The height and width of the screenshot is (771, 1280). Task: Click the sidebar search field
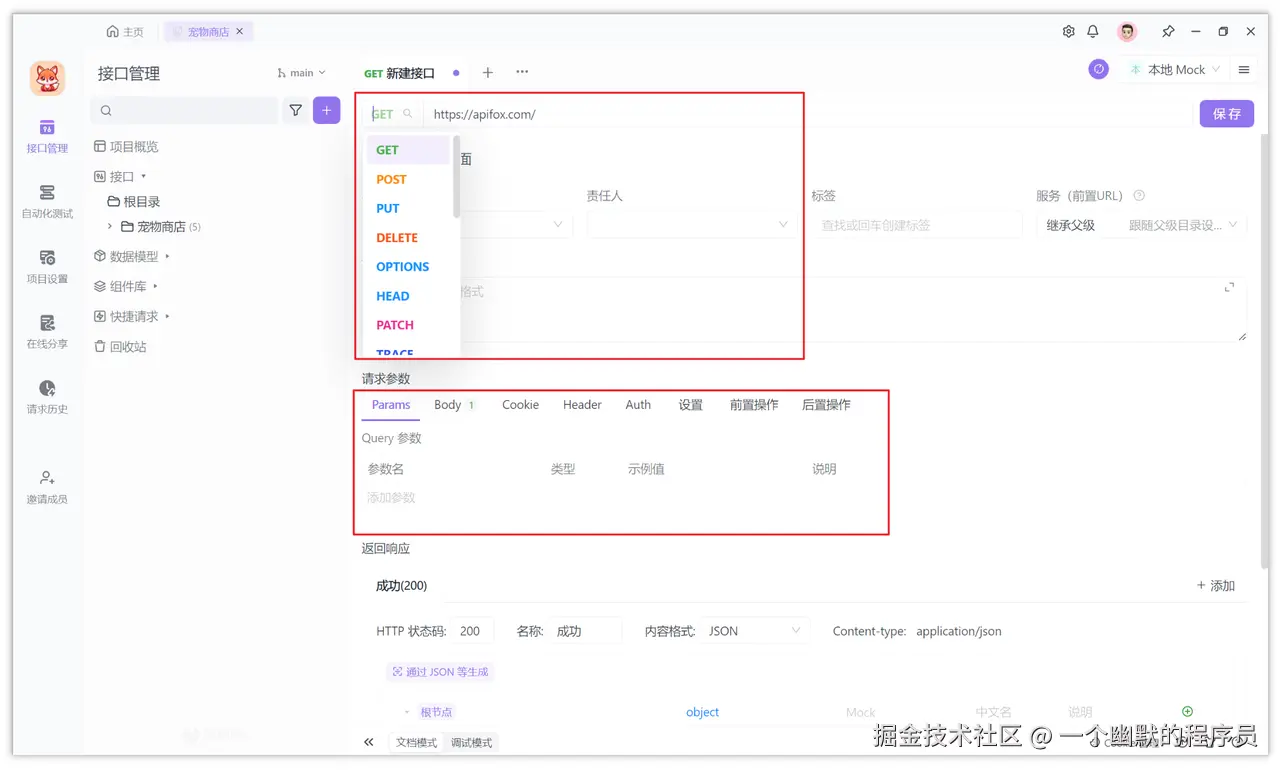pos(185,110)
